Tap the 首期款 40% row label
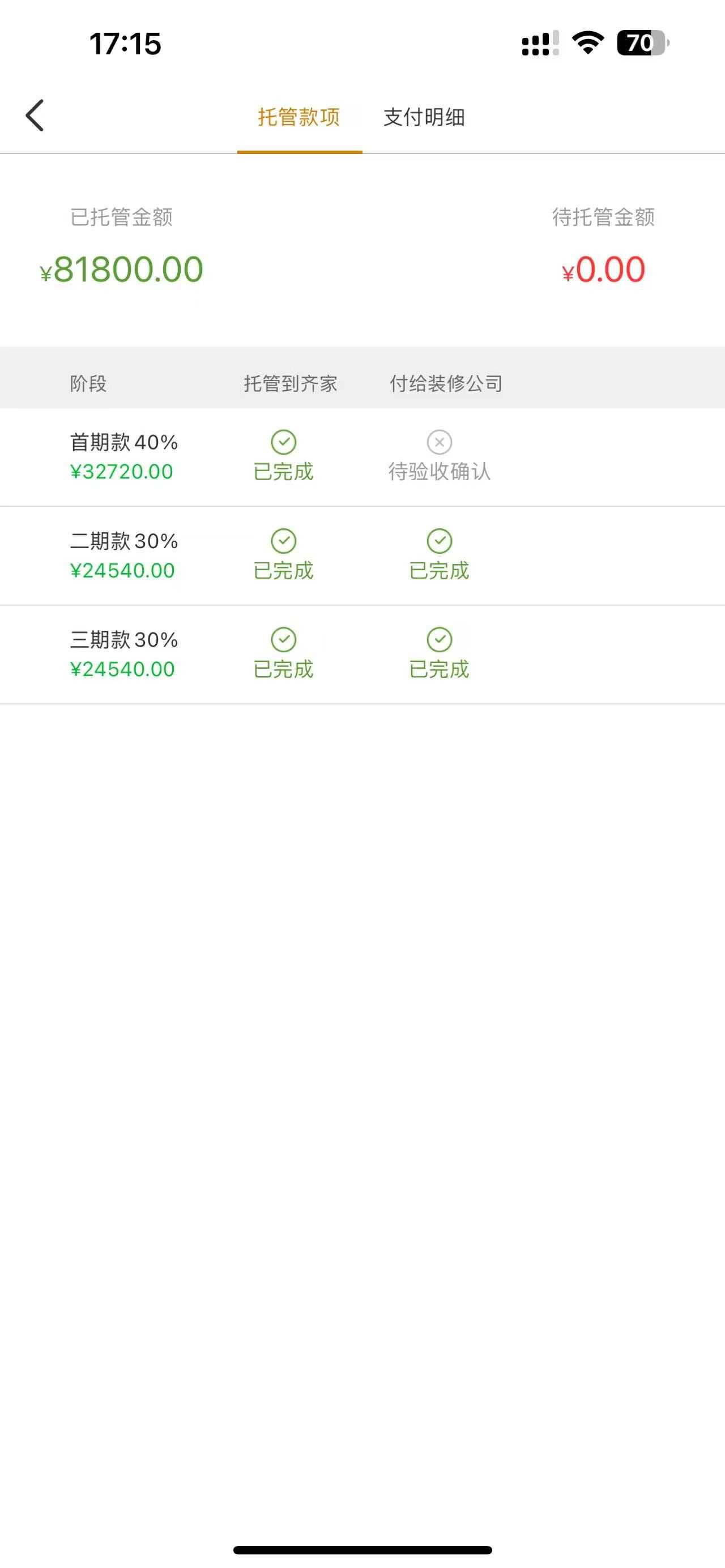The image size is (725, 1568). tap(123, 442)
